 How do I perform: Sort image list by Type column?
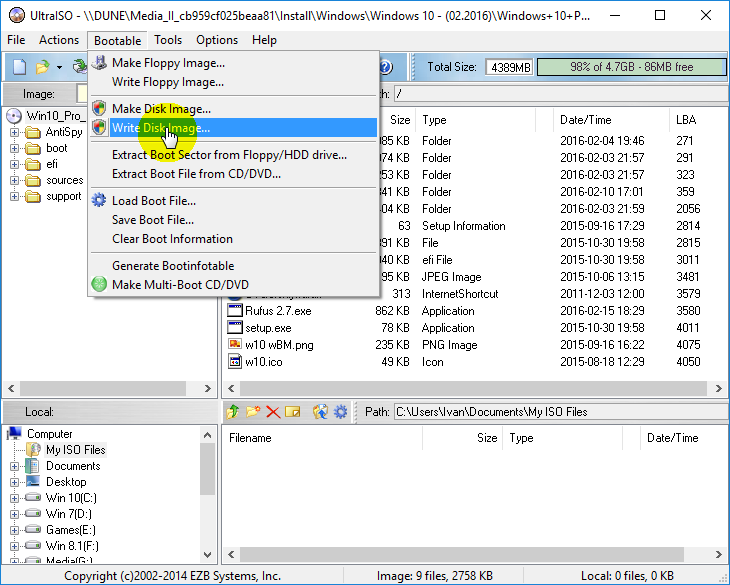(475, 120)
